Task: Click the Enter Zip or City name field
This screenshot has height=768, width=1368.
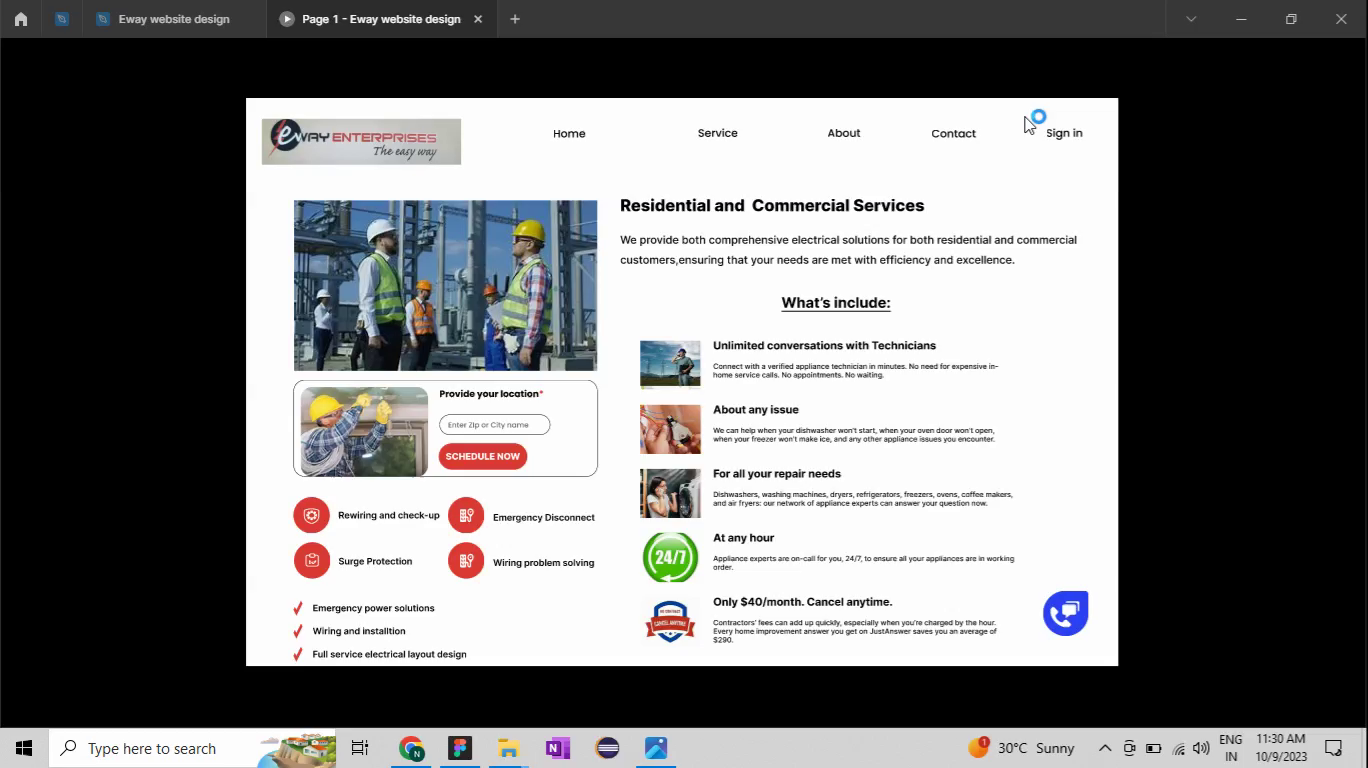Action: 494,425
